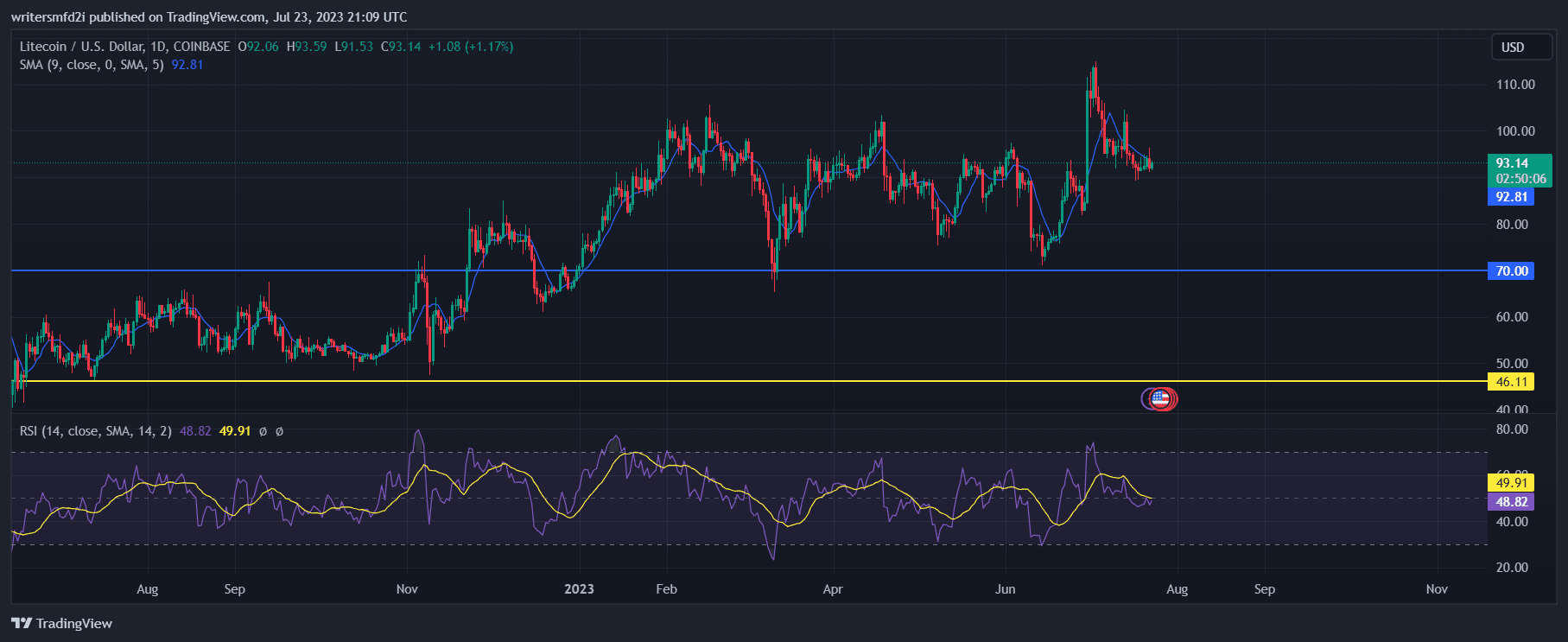Screen dimensions: 1568x642
Task: Click the TradingView logo at bottom left
Action: pyautogui.click(x=62, y=623)
